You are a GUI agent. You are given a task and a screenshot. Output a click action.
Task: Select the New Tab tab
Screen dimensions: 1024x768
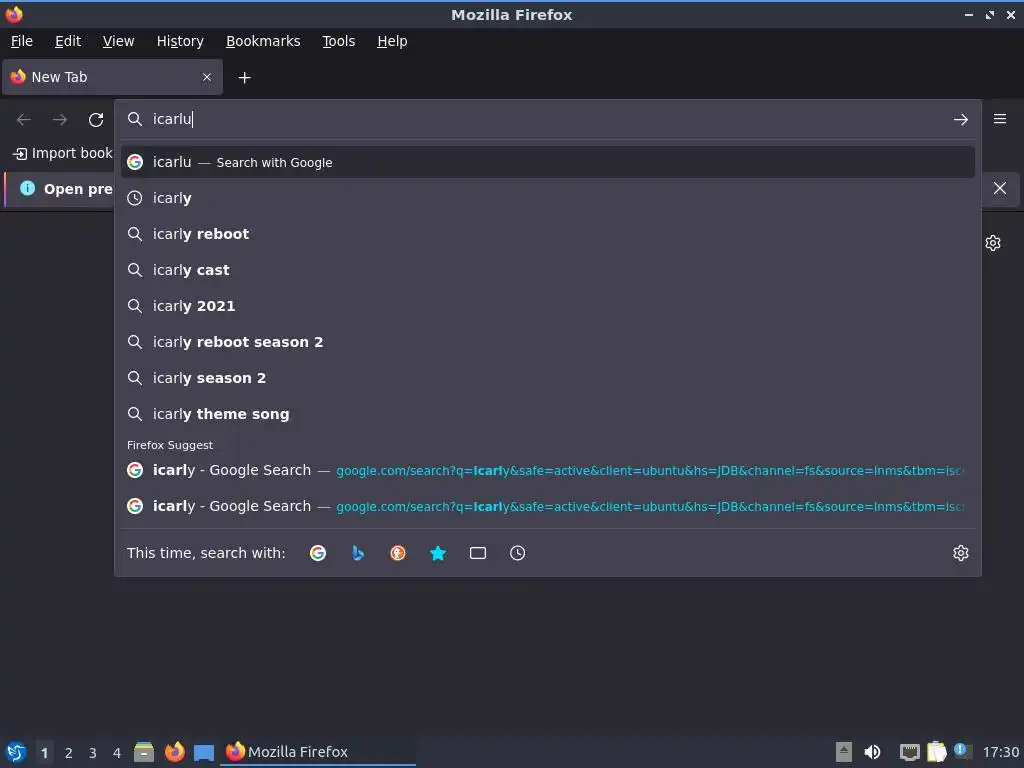112,77
